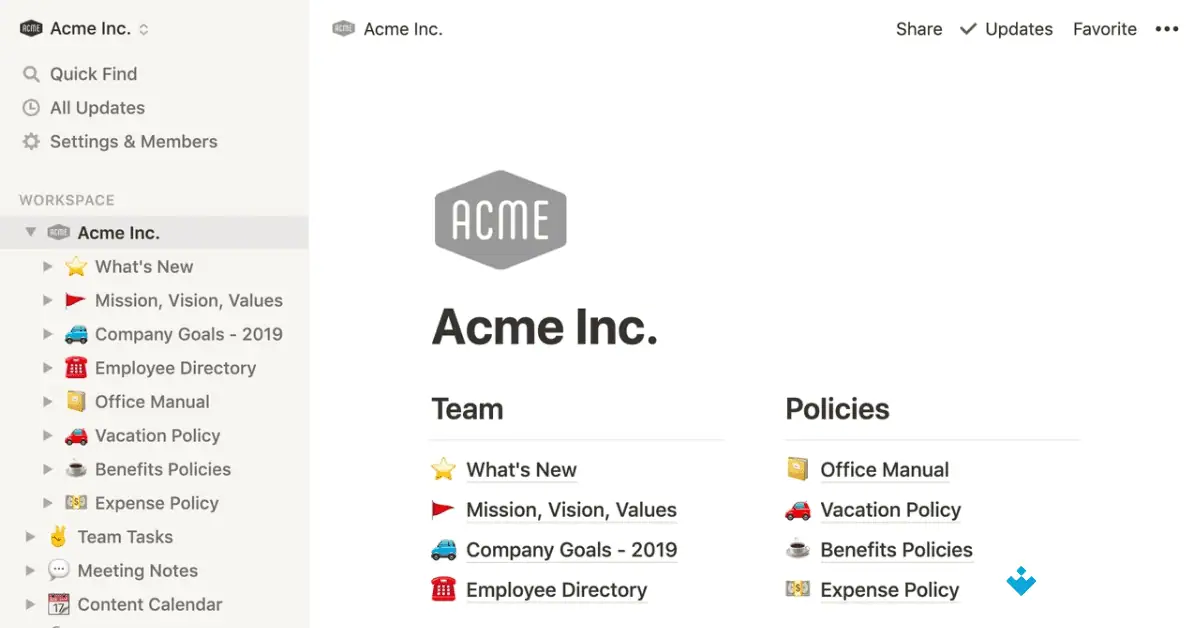1200x628 pixels.
Task: Expand the Team Tasks section
Action: pyautogui.click(x=31, y=537)
